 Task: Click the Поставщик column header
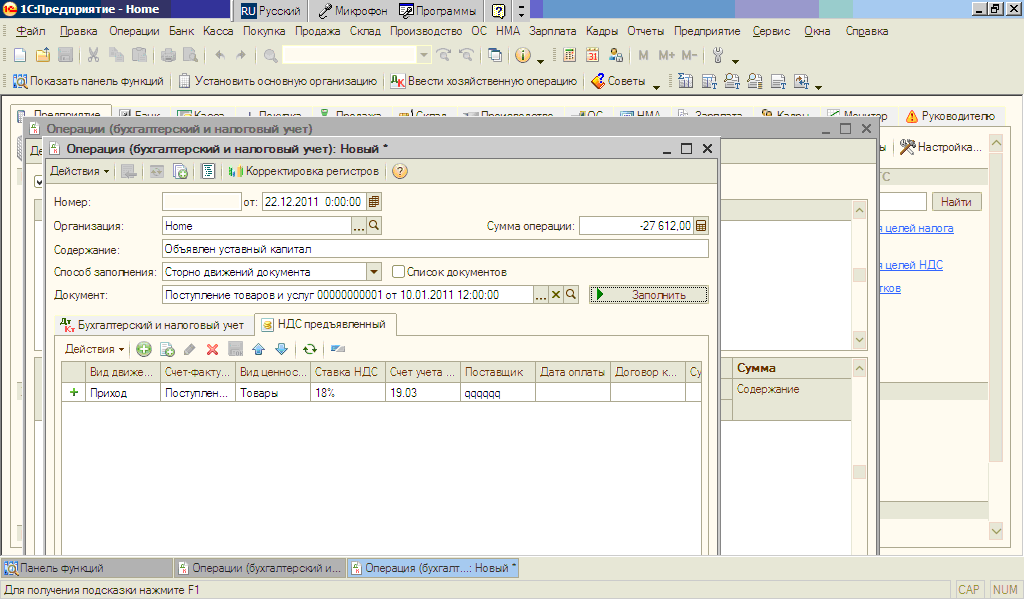tap(498, 371)
